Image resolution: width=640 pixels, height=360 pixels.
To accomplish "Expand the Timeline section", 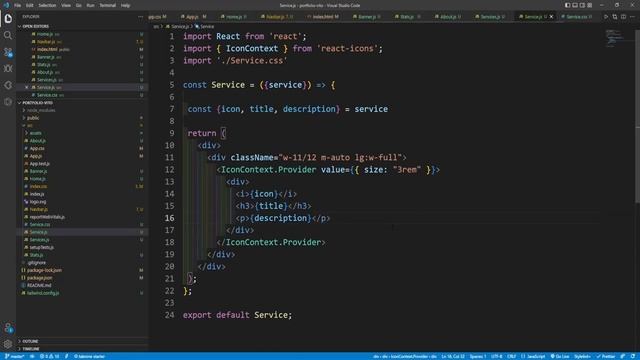I will click(82, 349).
